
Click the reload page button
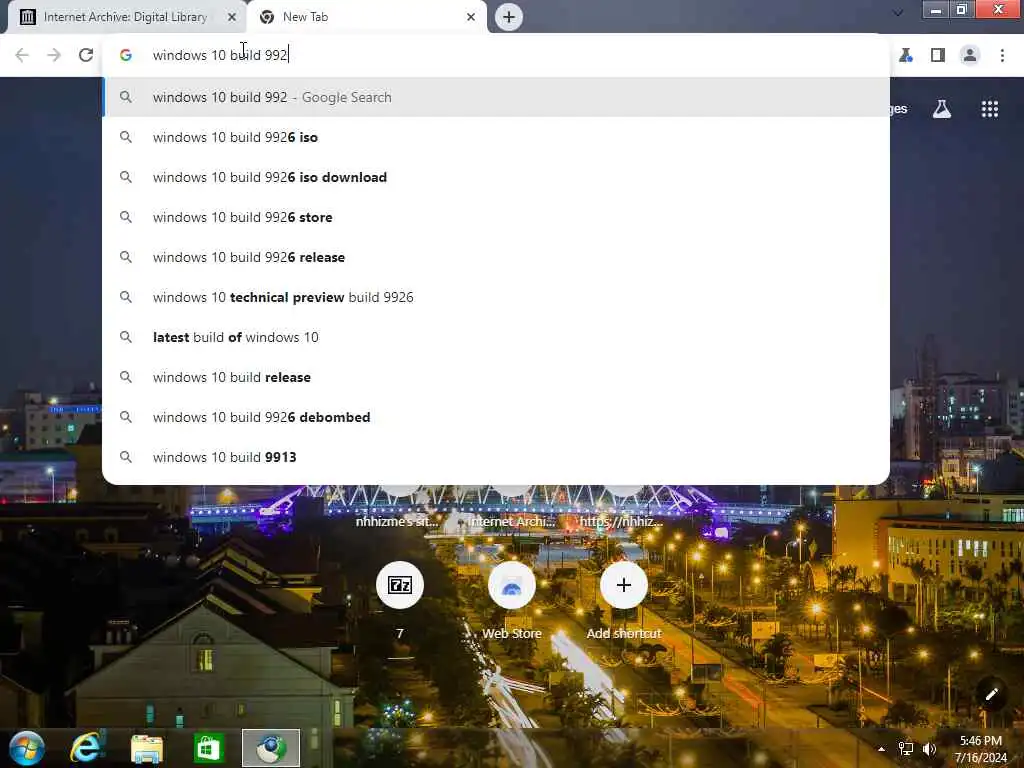click(x=86, y=56)
